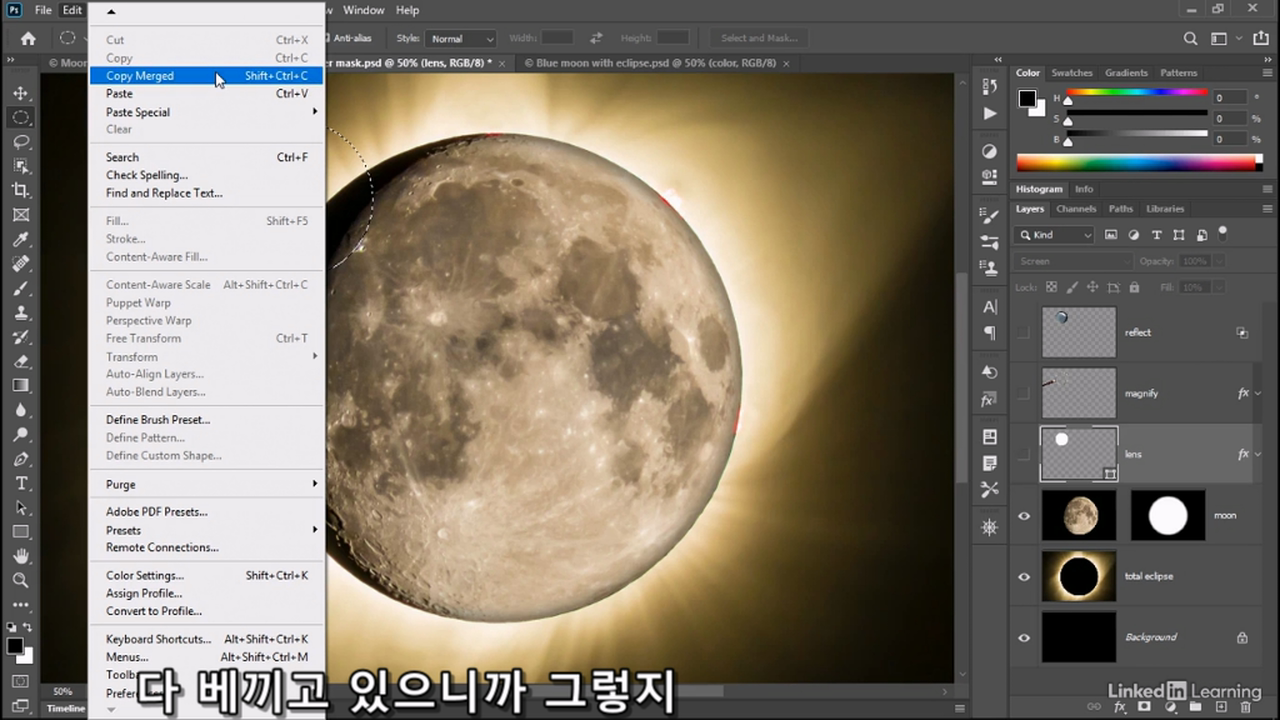
Task: Select the Eyedropper tool
Action: click(21, 239)
